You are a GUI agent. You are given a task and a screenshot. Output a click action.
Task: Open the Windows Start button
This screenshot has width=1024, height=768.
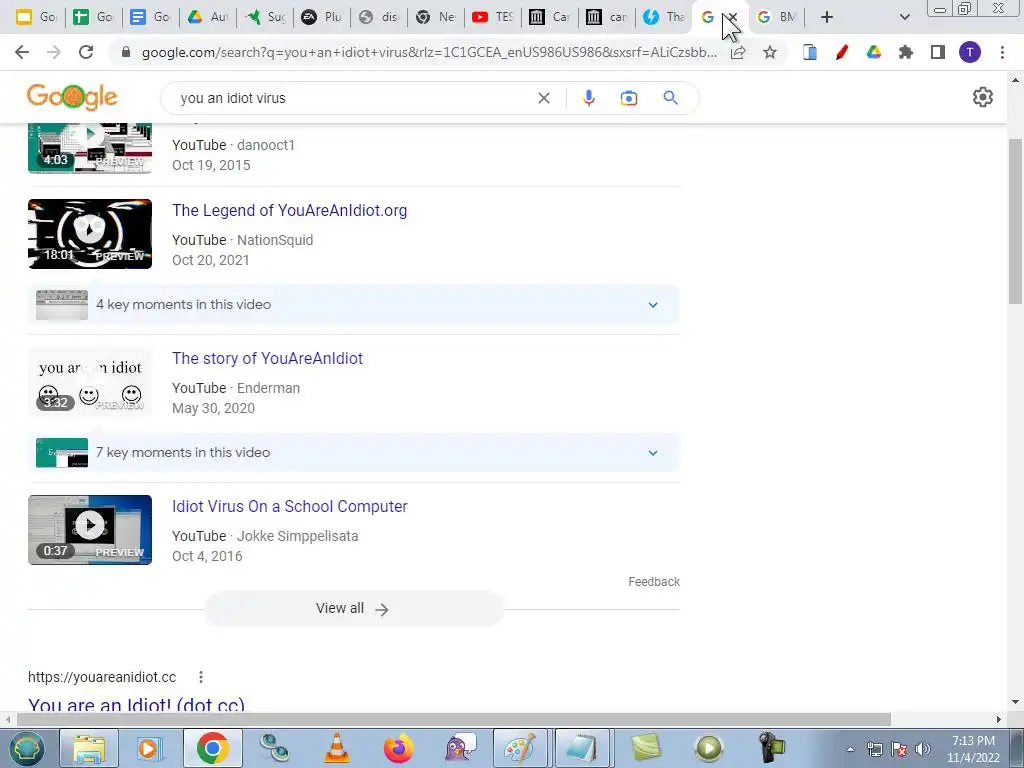[x=26, y=748]
